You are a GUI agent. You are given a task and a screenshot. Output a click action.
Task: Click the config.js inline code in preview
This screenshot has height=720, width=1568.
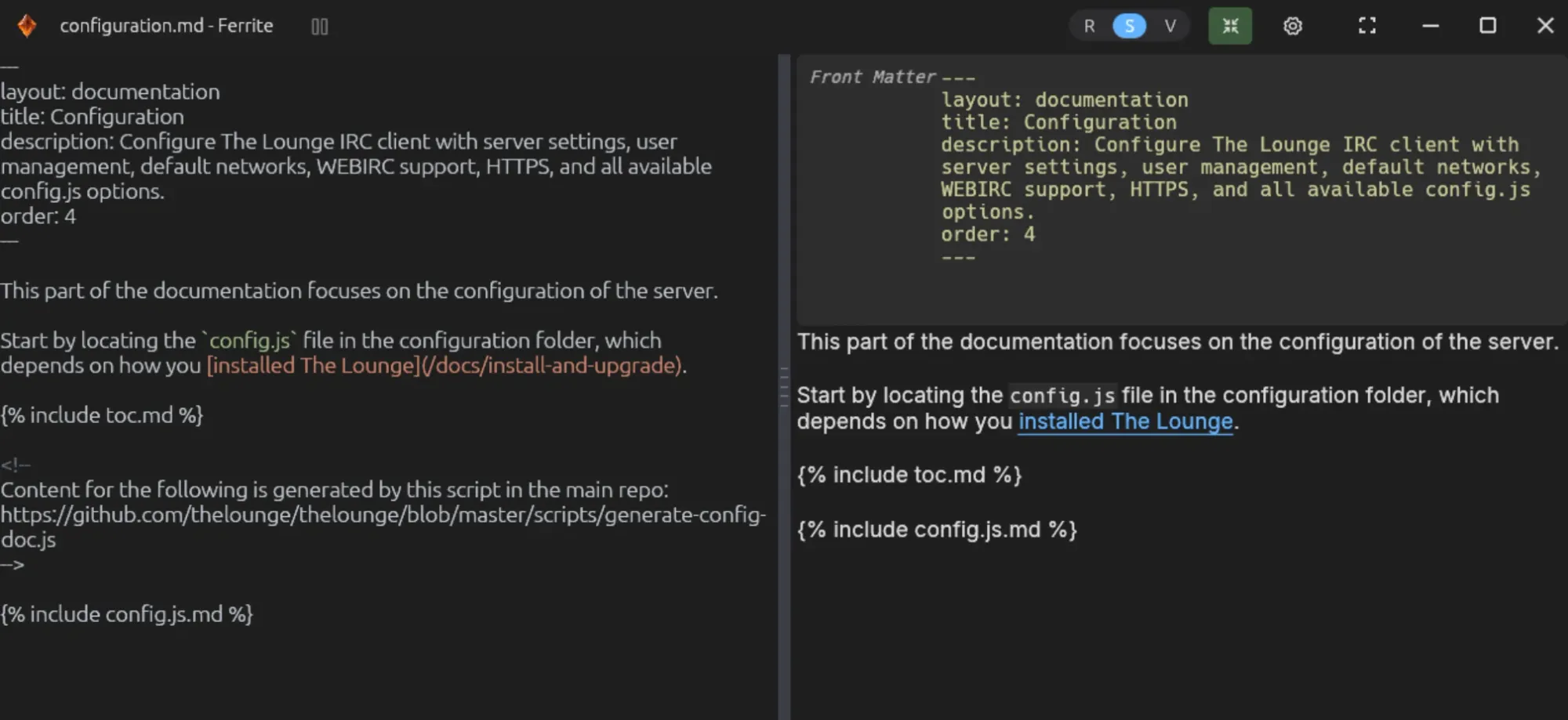pos(1062,396)
